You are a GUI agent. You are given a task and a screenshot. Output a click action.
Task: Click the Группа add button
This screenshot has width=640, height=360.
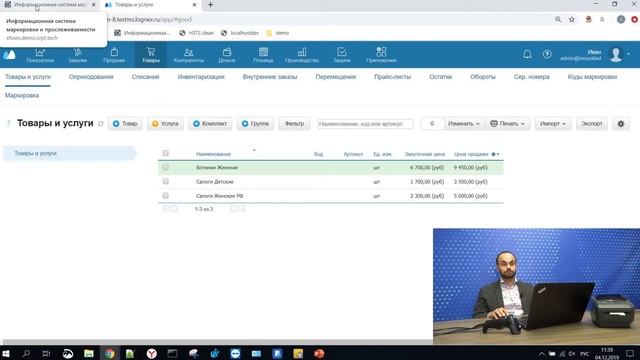(255, 124)
